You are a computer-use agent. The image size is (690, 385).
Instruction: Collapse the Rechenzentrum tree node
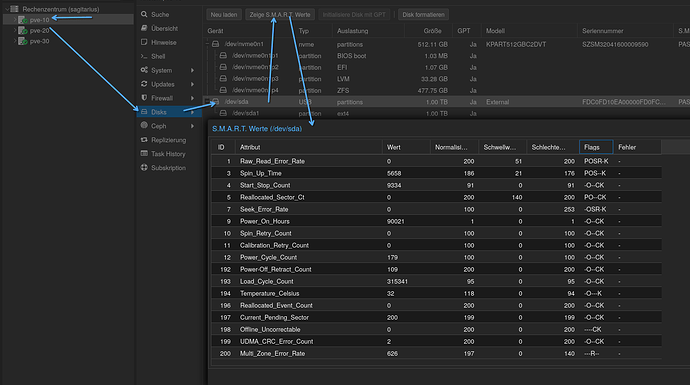(7, 9)
